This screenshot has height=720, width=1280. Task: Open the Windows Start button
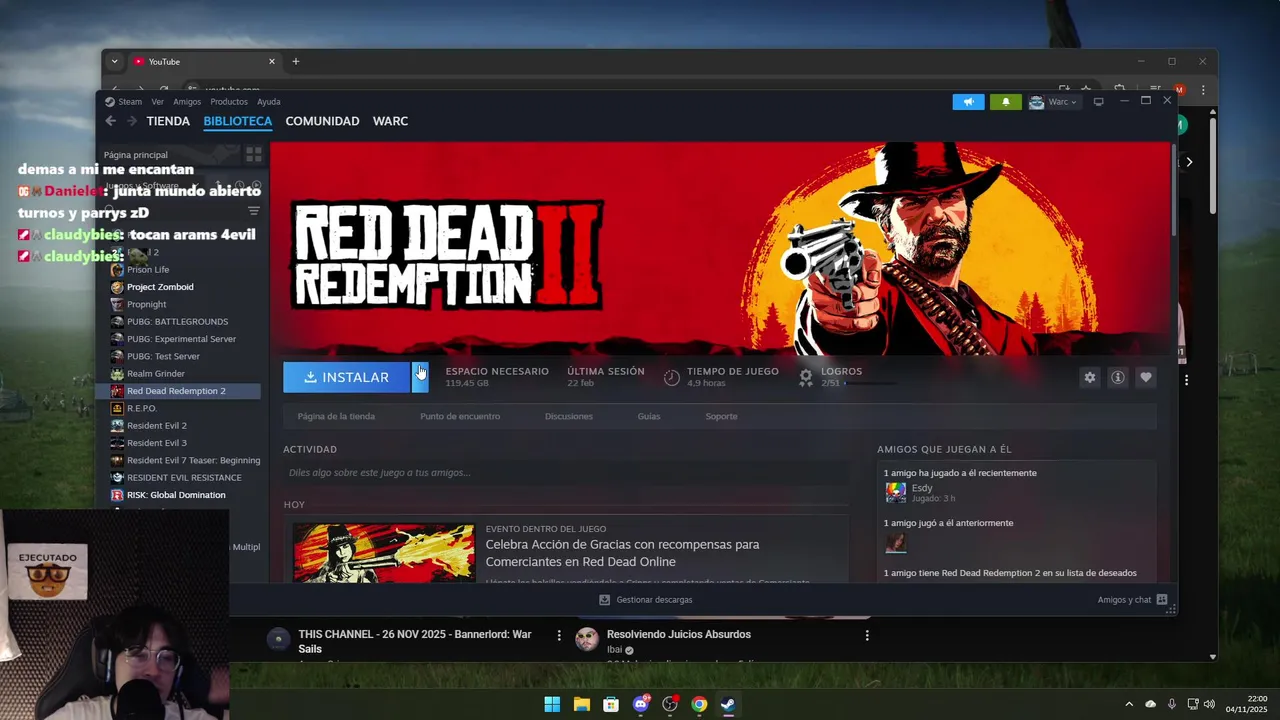[552, 704]
